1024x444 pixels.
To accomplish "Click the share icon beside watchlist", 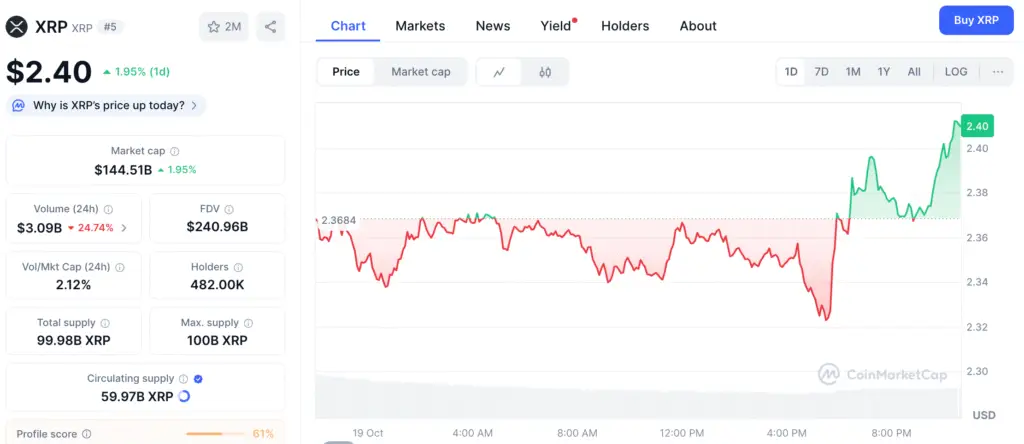I will click(x=270, y=27).
